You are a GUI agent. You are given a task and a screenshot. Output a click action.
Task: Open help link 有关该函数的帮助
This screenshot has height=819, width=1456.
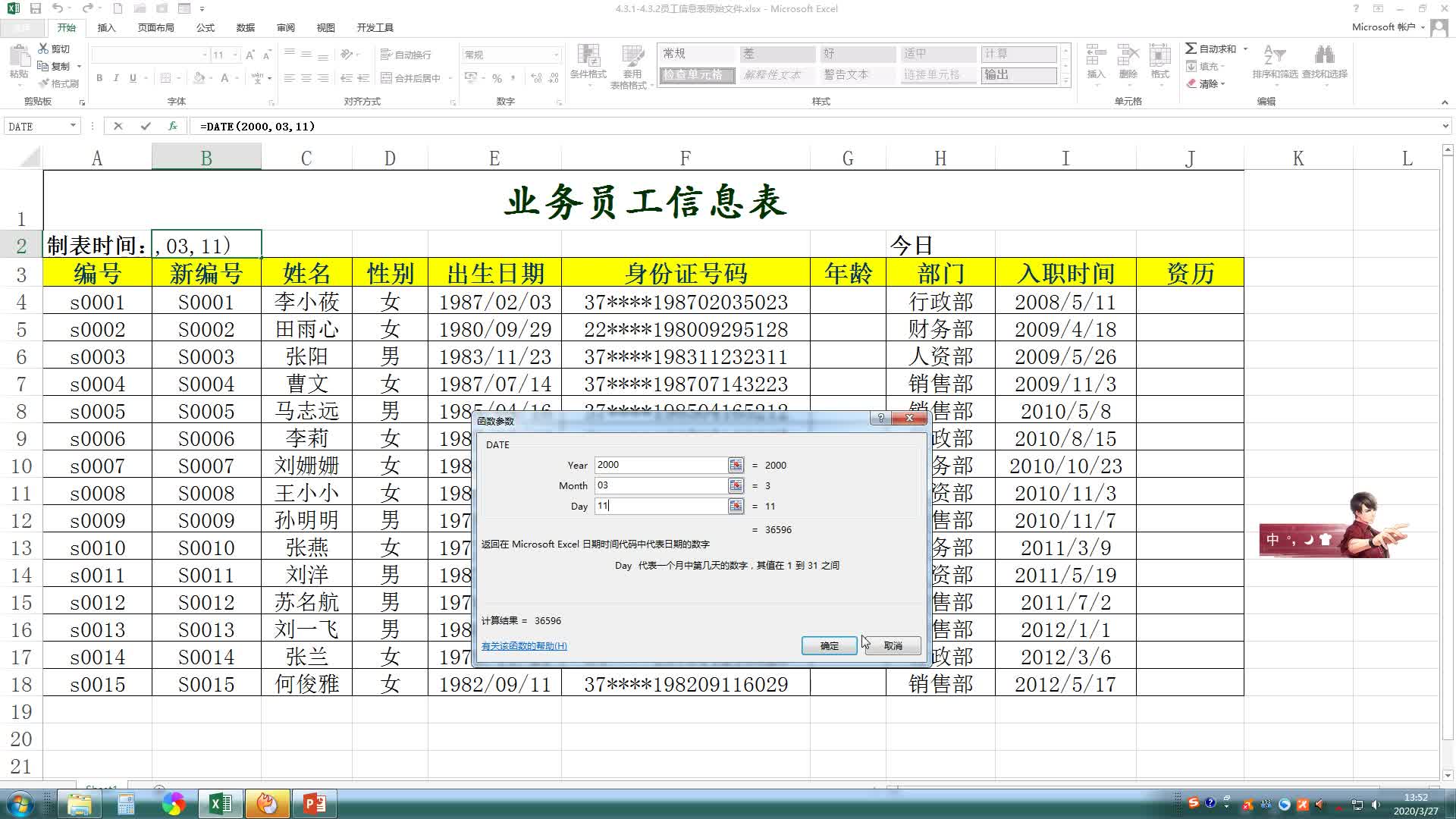[x=523, y=645]
